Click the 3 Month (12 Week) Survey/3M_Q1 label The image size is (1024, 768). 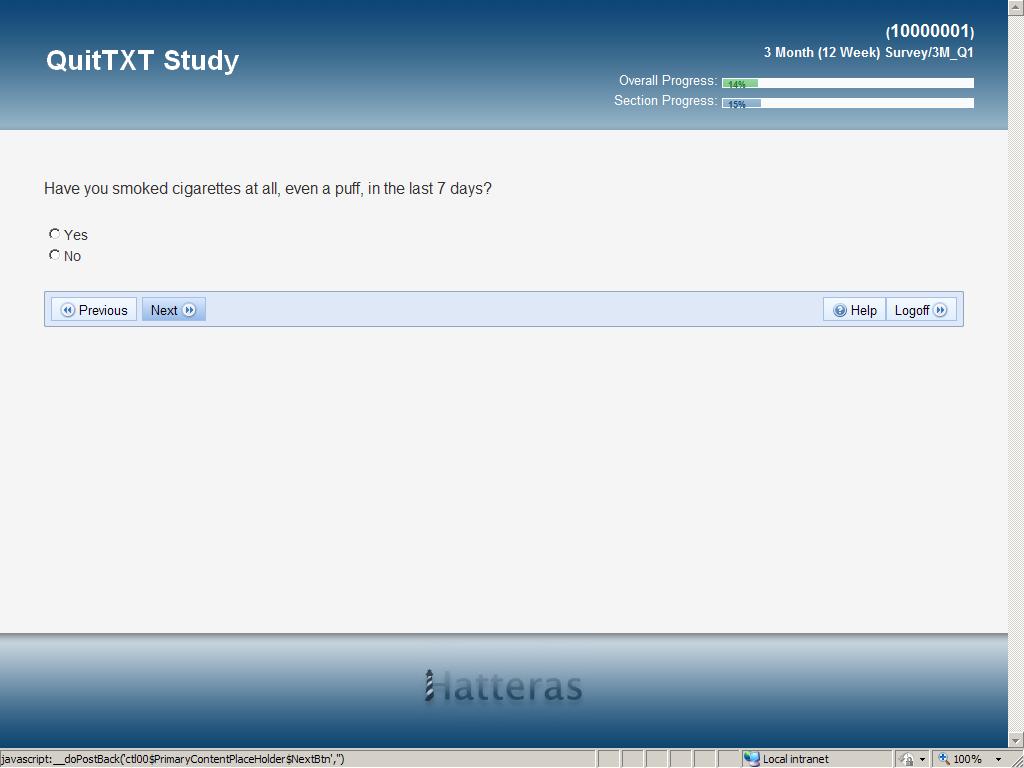click(x=869, y=52)
